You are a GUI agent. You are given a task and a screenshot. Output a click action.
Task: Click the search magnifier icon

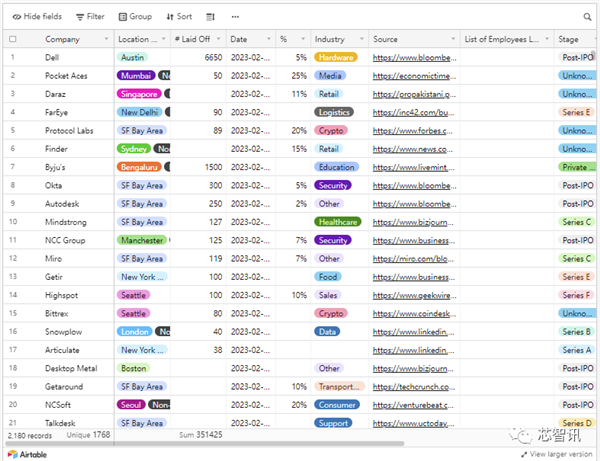(587, 17)
